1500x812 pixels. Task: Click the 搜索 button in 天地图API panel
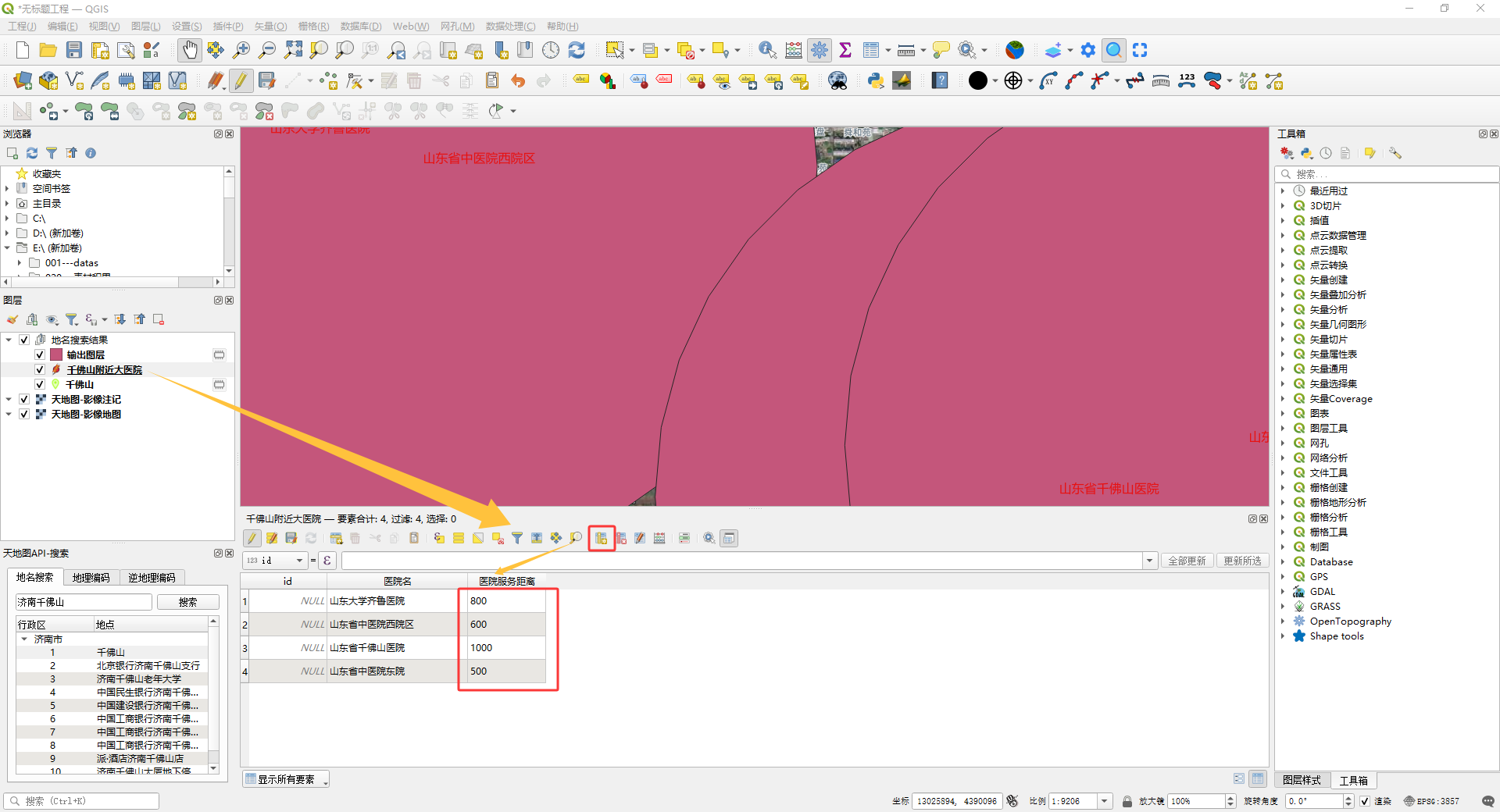[187, 602]
